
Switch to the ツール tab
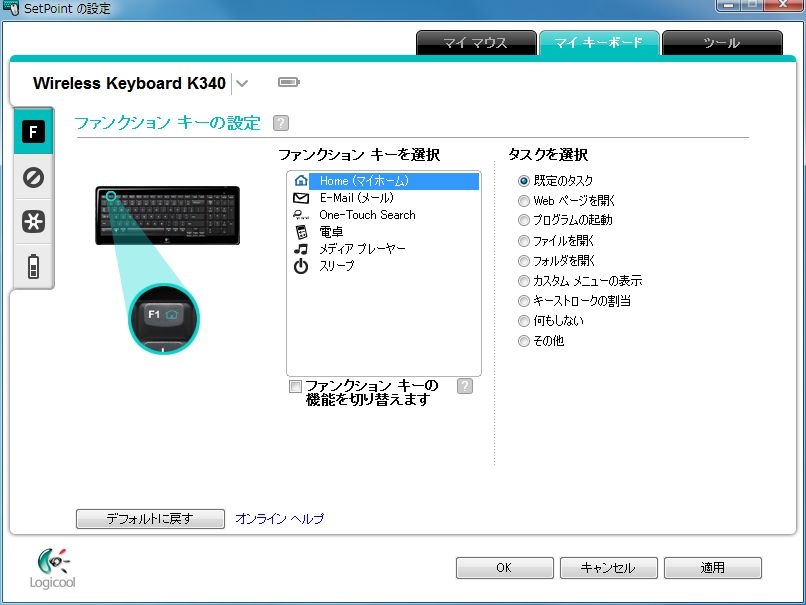point(722,43)
